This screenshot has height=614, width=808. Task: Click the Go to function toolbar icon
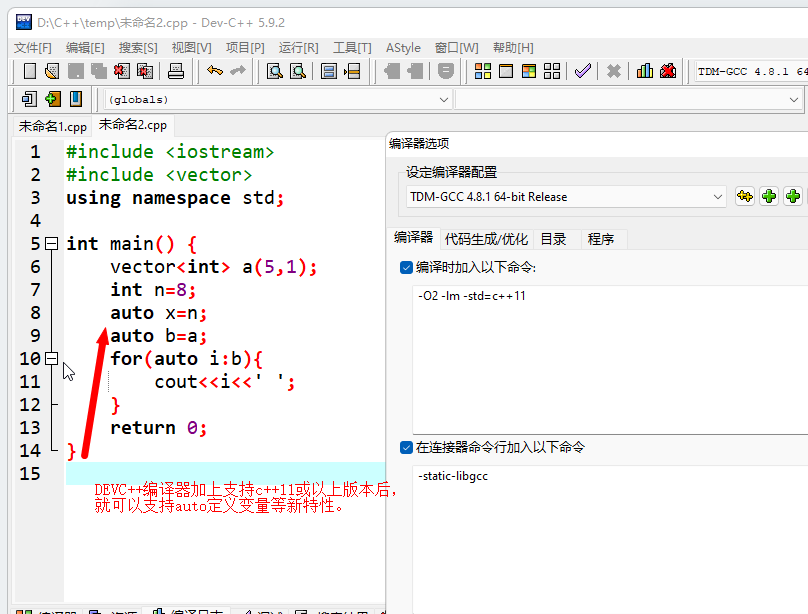328,71
